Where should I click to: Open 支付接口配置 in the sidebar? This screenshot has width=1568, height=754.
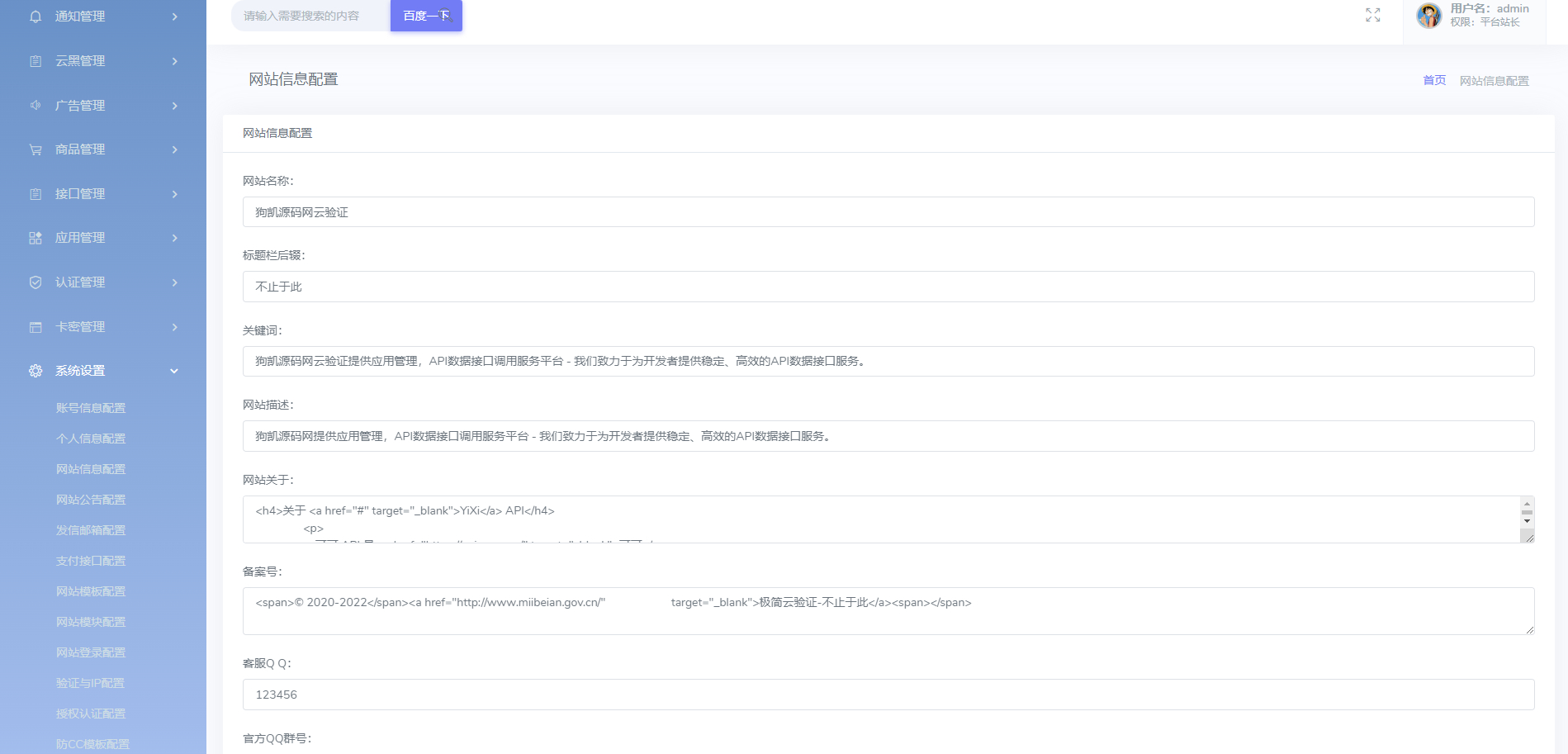point(91,561)
